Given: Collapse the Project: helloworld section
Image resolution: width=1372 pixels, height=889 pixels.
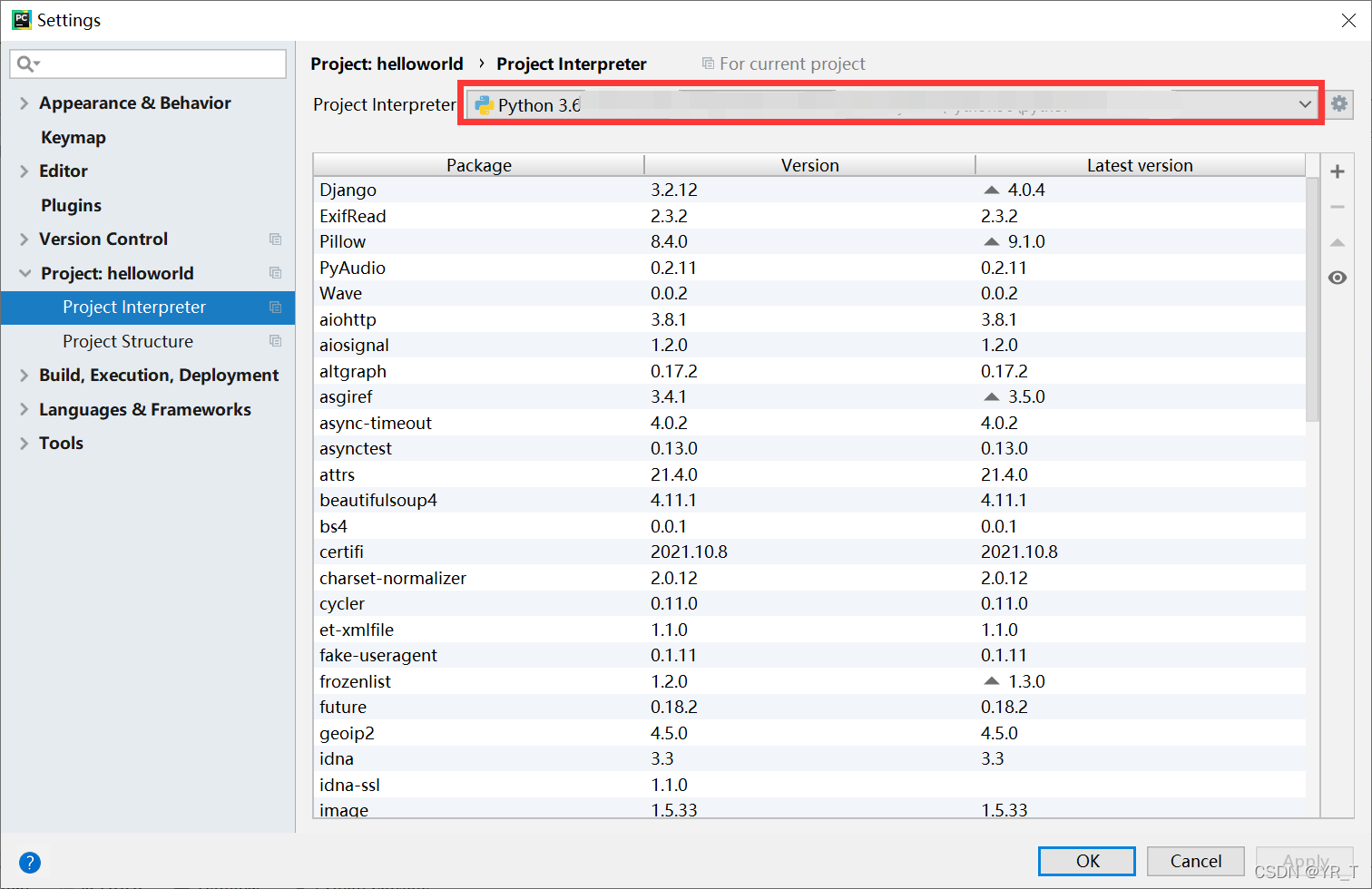Looking at the screenshot, I should [24, 273].
